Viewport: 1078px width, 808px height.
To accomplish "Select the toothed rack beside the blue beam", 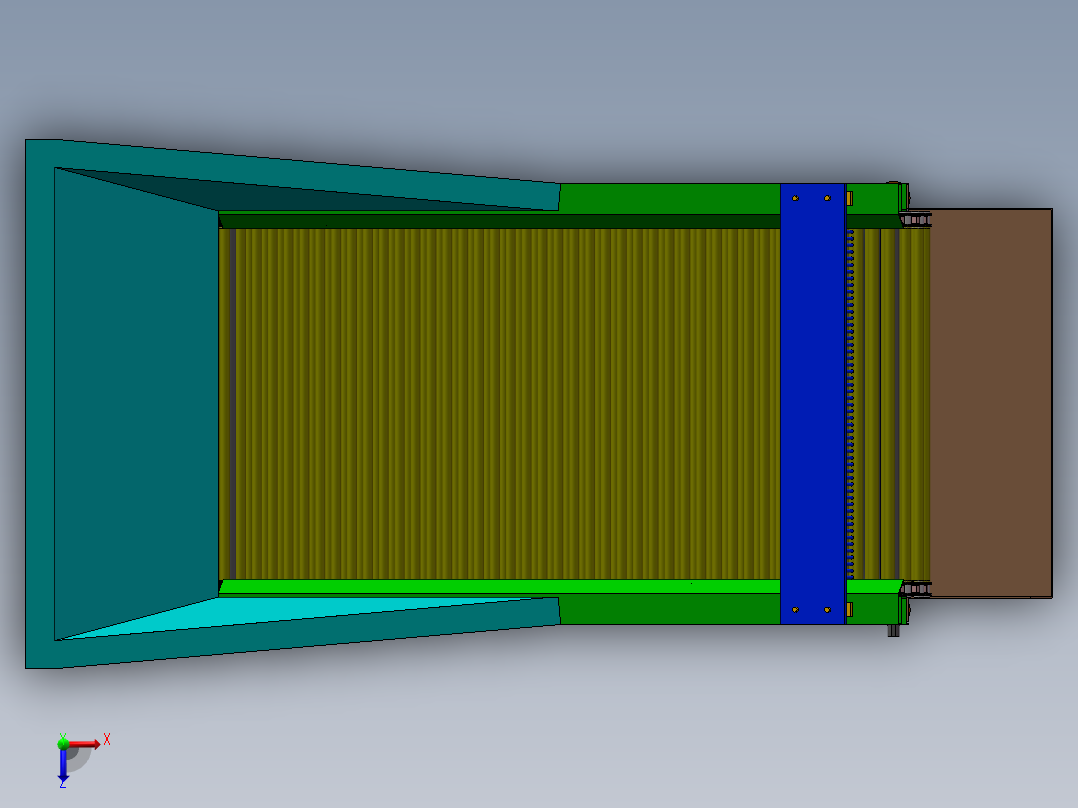I will pyautogui.click(x=850, y=404).
